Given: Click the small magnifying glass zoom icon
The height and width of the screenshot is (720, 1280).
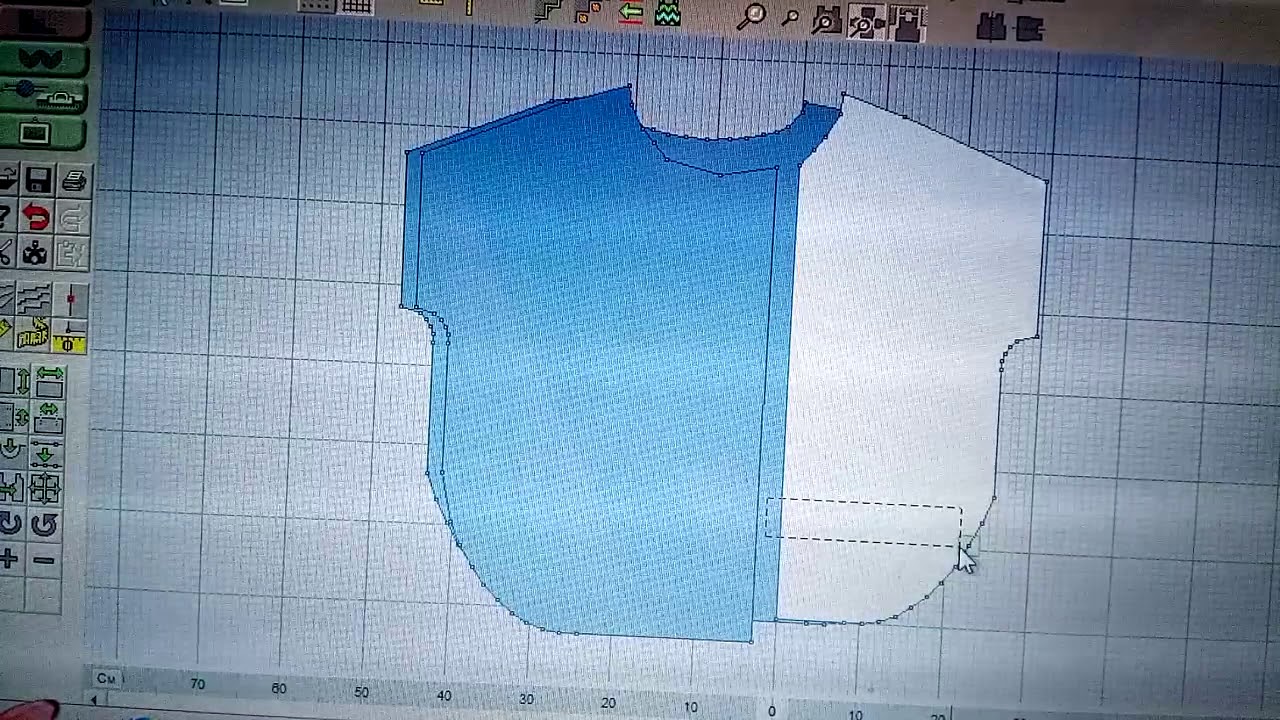Looking at the screenshot, I should [x=790, y=17].
